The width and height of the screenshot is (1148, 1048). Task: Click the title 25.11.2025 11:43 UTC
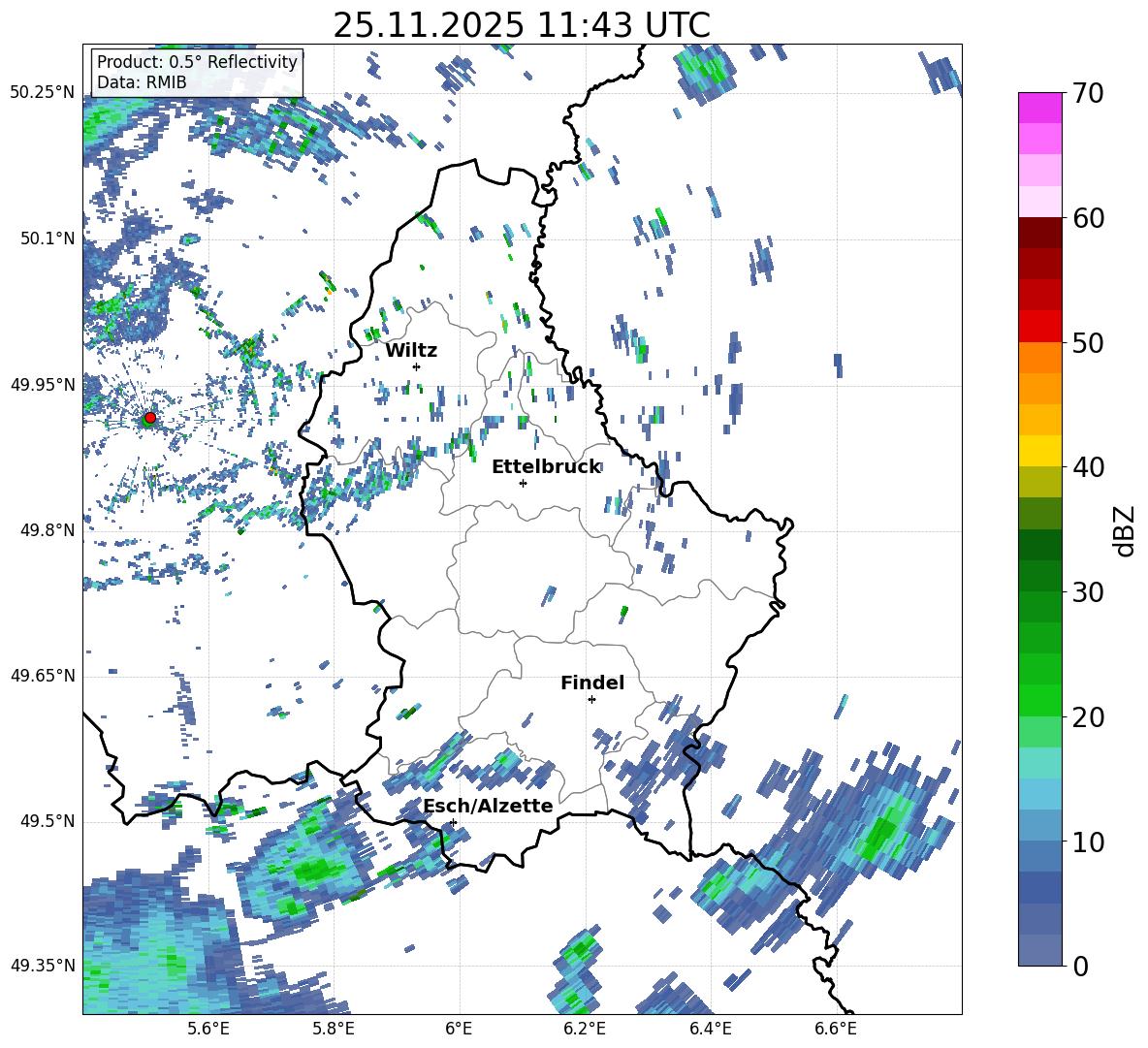522,25
